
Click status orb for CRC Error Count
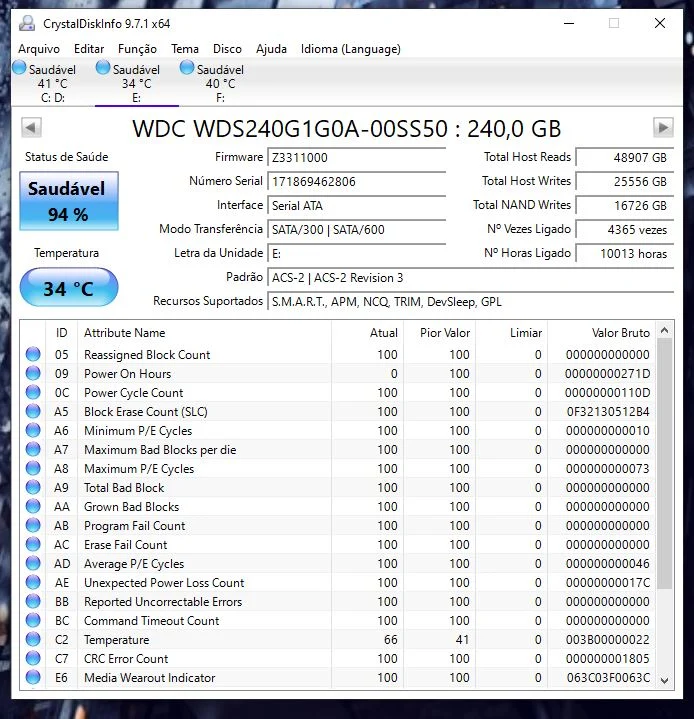(33, 658)
